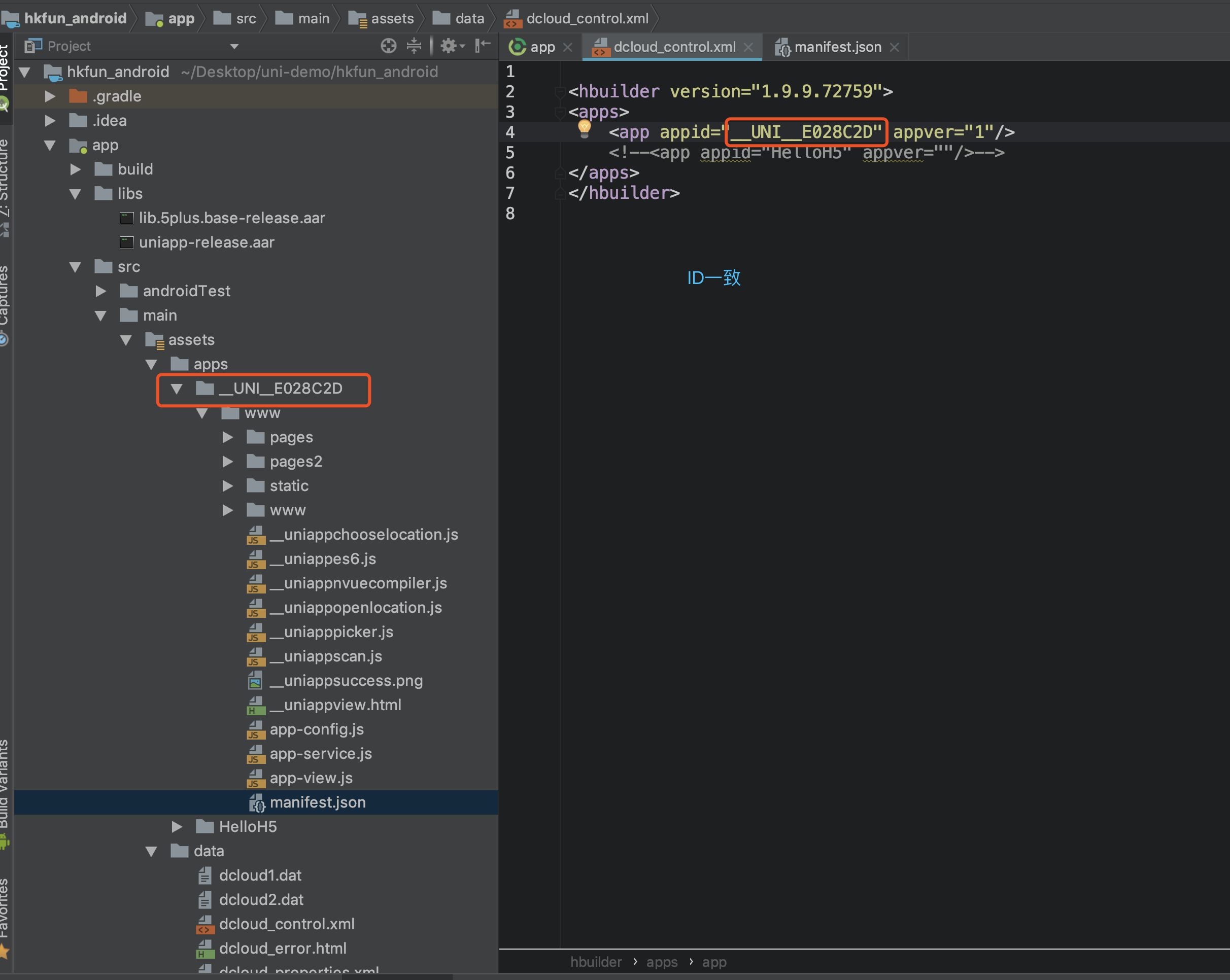Select app-service.js file
The image size is (1230, 980).
click(x=309, y=754)
